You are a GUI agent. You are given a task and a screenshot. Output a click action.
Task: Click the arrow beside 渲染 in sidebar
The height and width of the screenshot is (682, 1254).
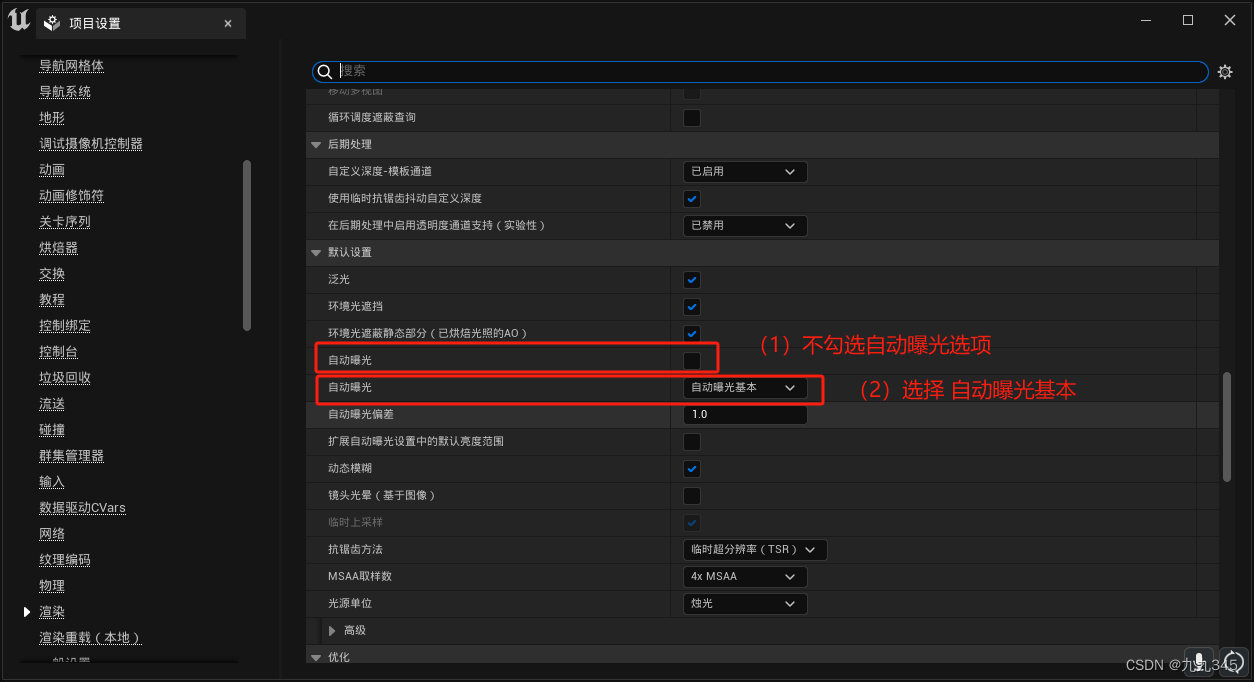(27, 612)
